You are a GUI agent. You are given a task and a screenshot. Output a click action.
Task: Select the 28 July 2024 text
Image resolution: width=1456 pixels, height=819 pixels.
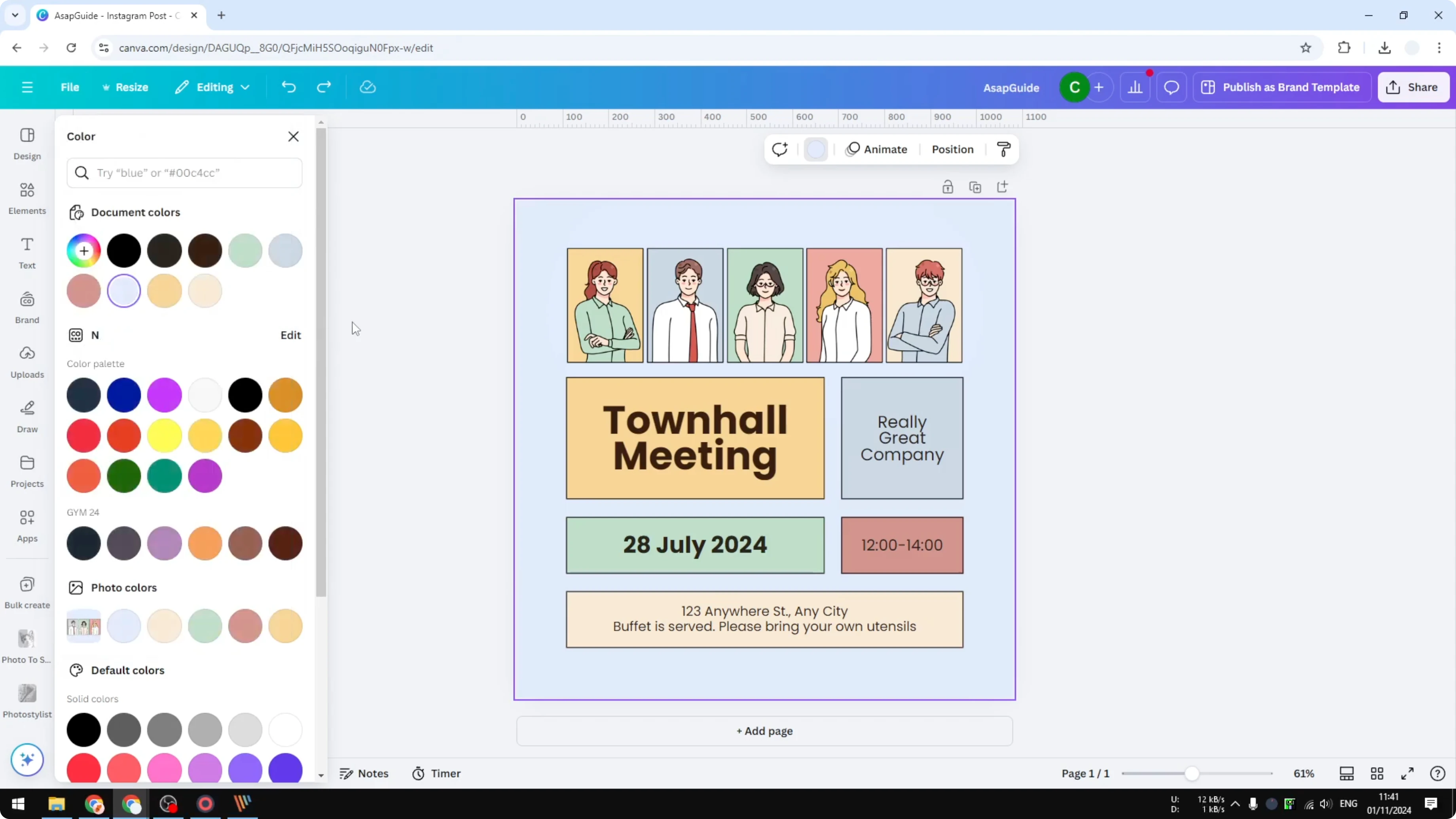coord(695,544)
